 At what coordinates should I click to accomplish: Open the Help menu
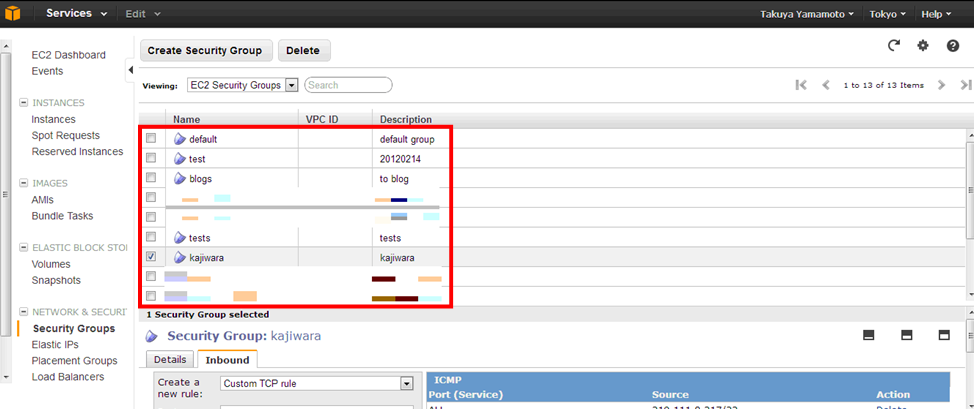click(936, 14)
